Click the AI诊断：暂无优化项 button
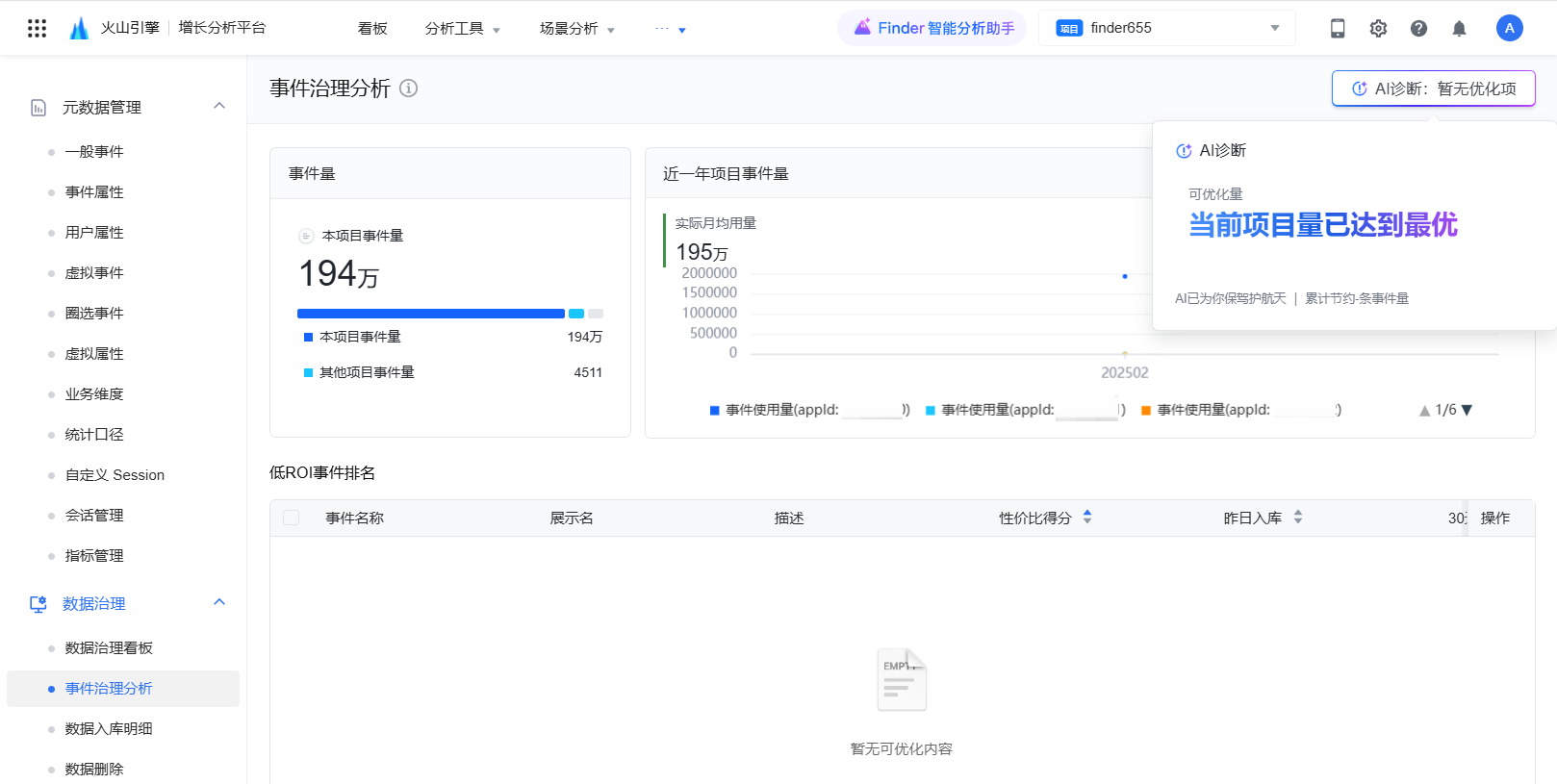Viewport: 1557px width, 784px height. click(1433, 89)
